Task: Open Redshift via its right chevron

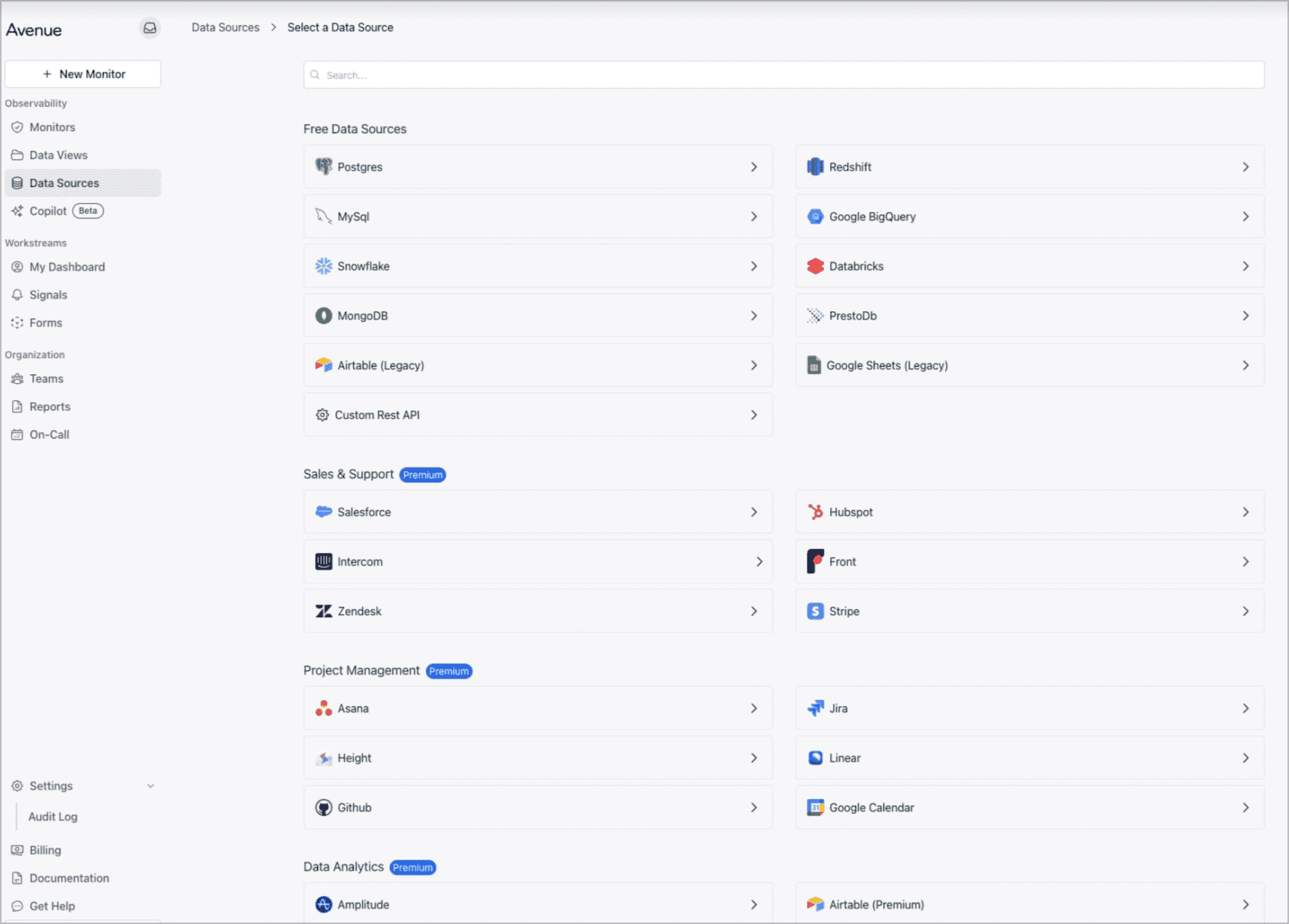Action: (x=1245, y=167)
